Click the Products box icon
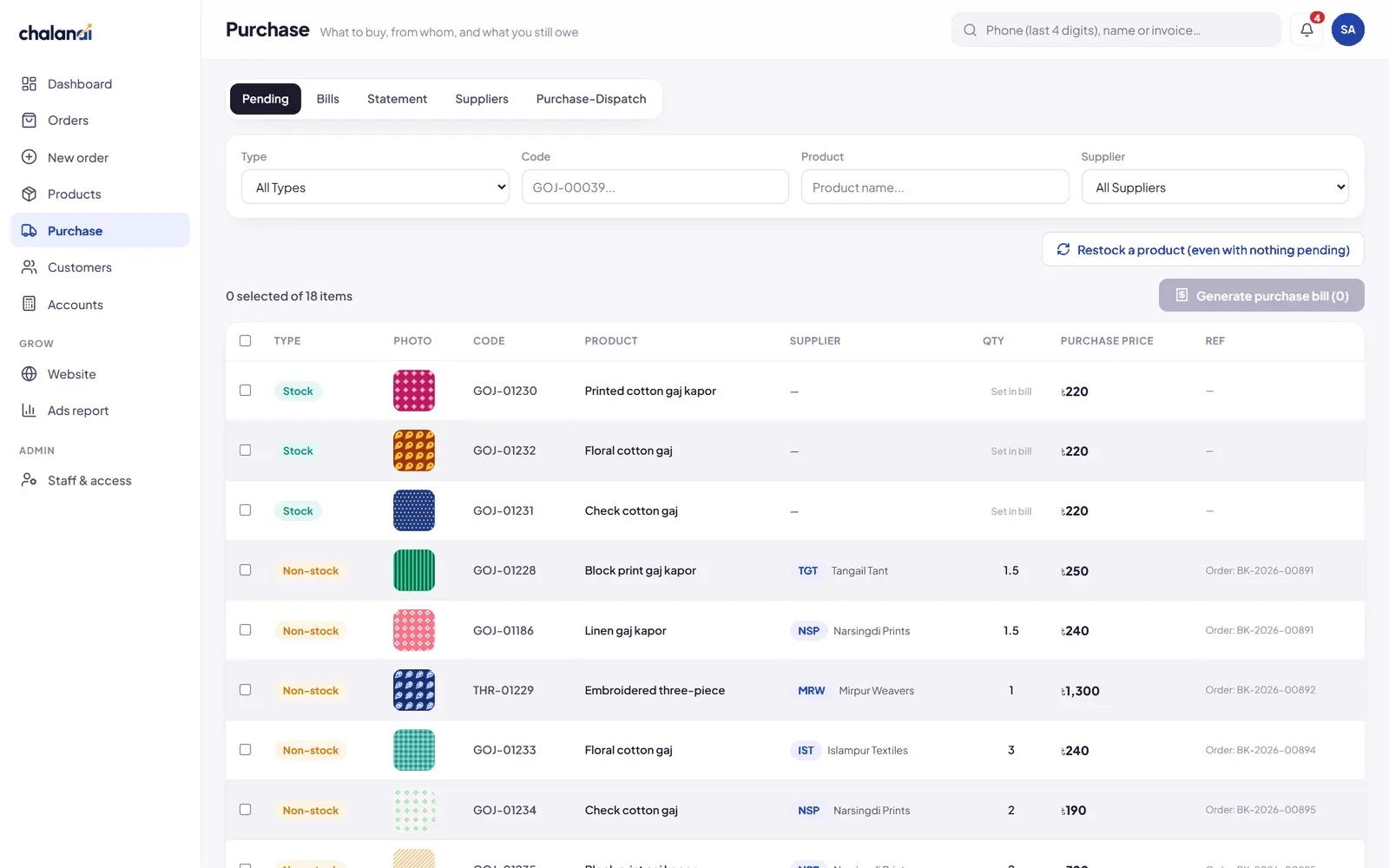The image size is (1389, 868). click(x=29, y=194)
